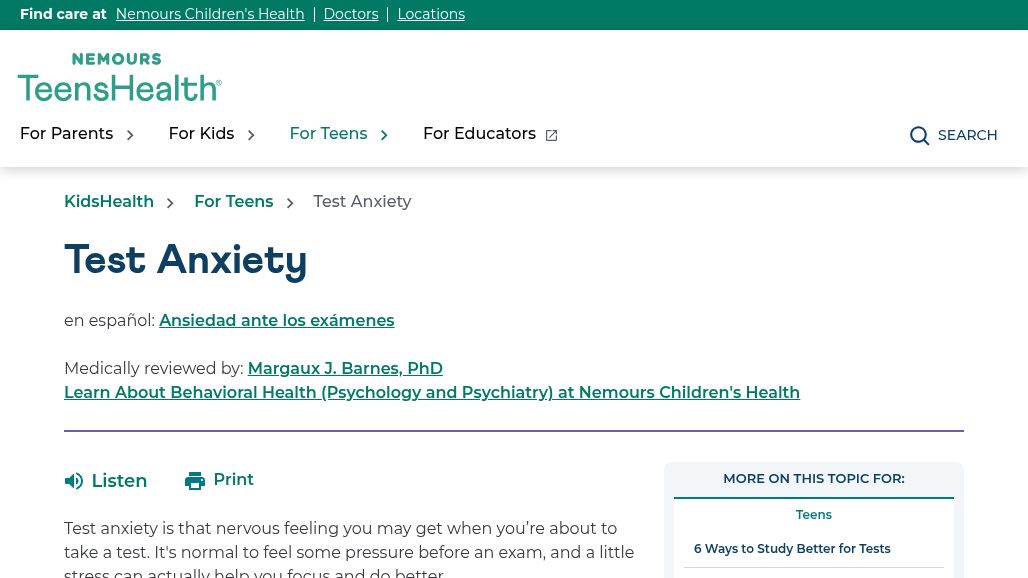Viewport: 1028px width, 578px height.
Task: Expand the For Kids chevron
Action: pyautogui.click(x=251, y=135)
